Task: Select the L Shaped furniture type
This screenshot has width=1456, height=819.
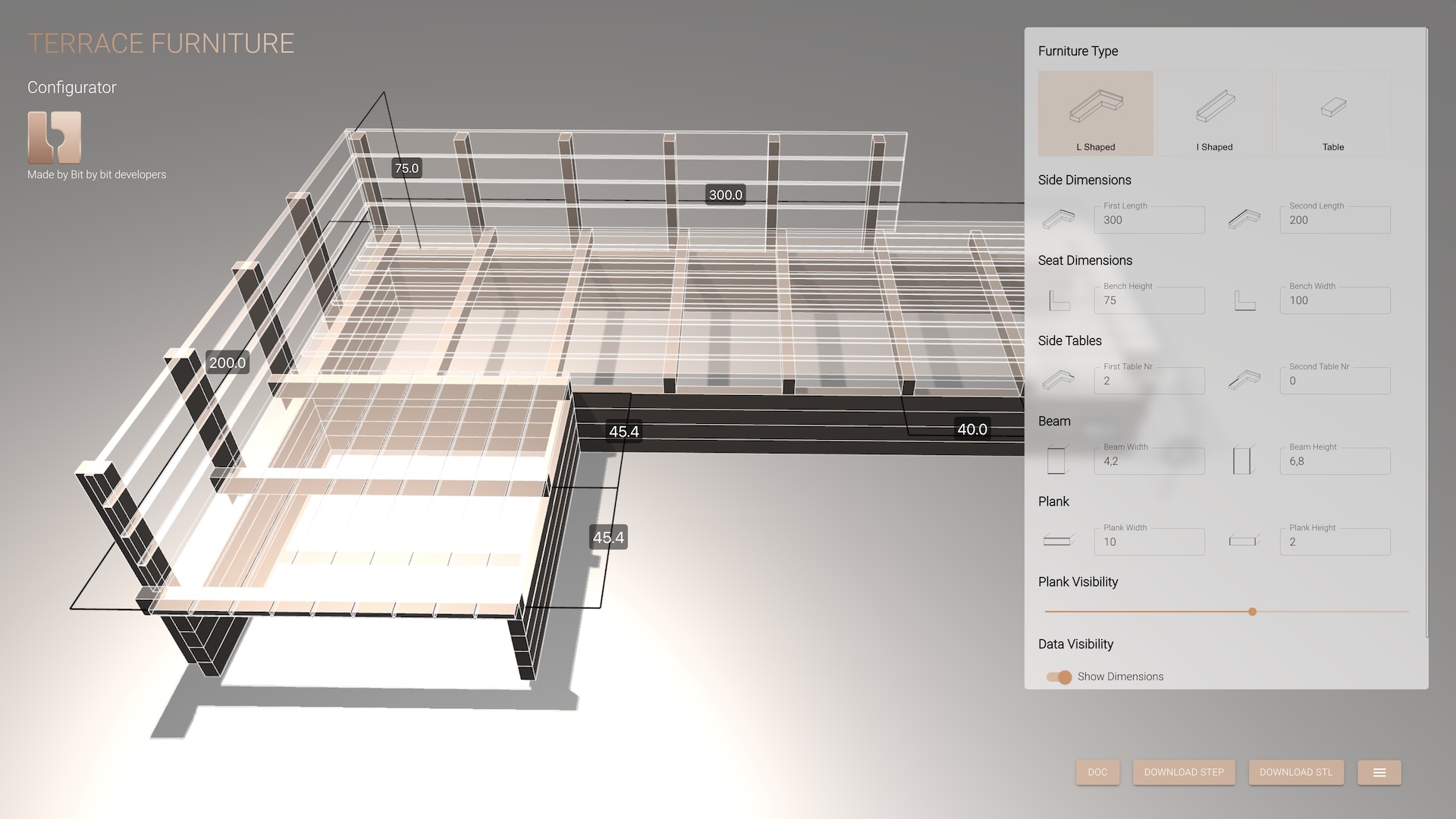Action: click(1096, 114)
